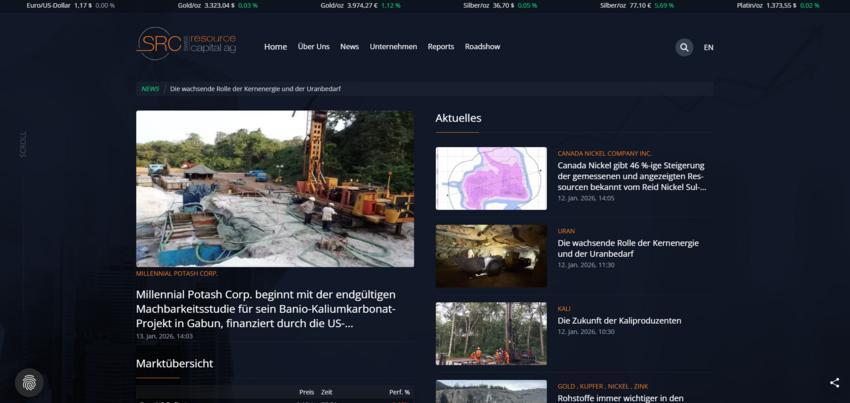Viewport: 850px width, 403px height.
Task: Open Die Zukunft der Kaliproduzenten article
Action: pos(619,321)
